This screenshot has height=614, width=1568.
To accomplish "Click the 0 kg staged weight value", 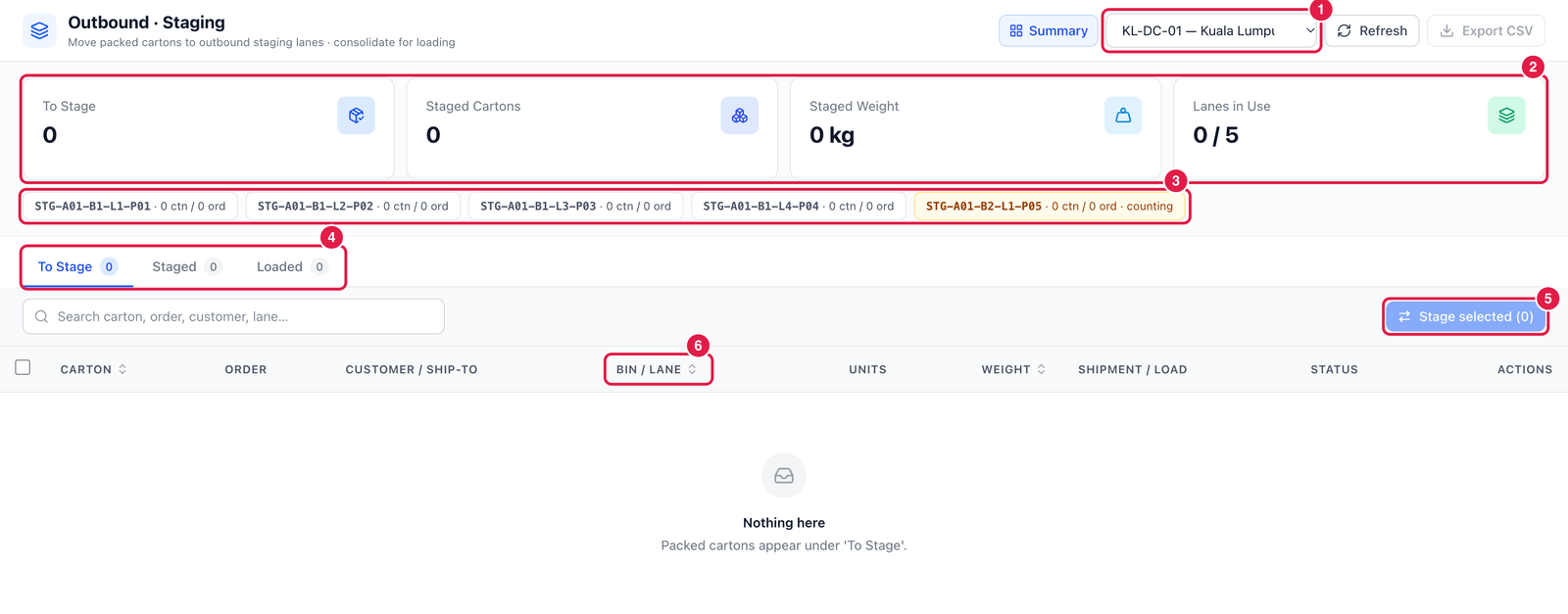I will tap(832, 135).
